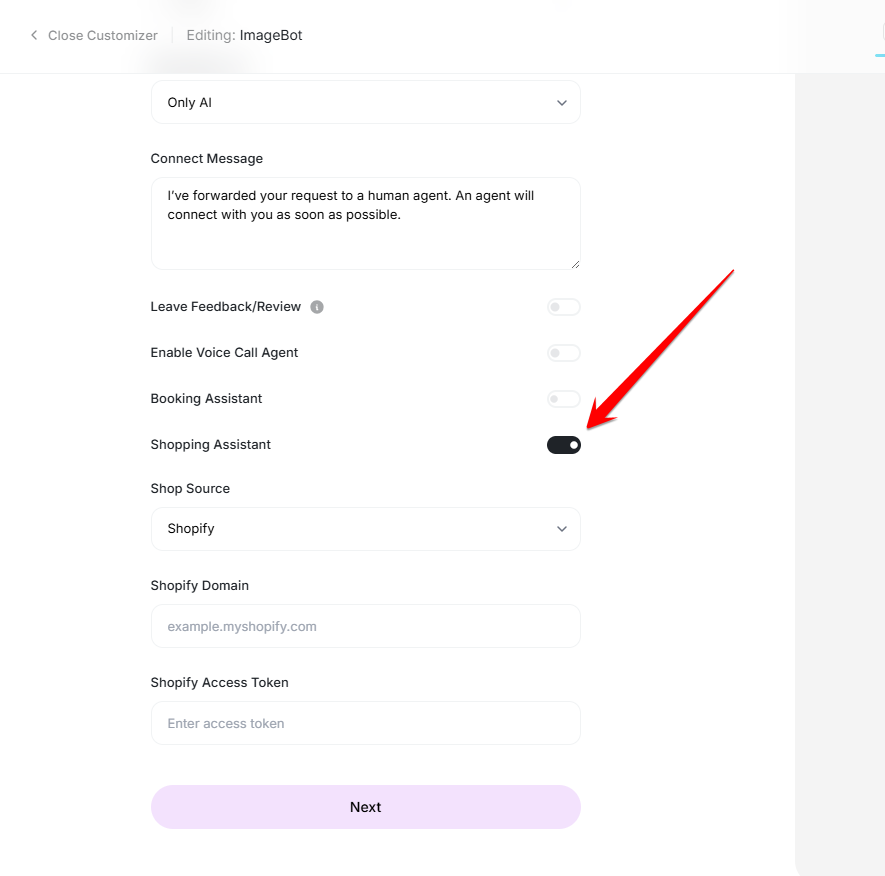Enable the Booking Assistant toggle
885x876 pixels.
click(x=563, y=399)
